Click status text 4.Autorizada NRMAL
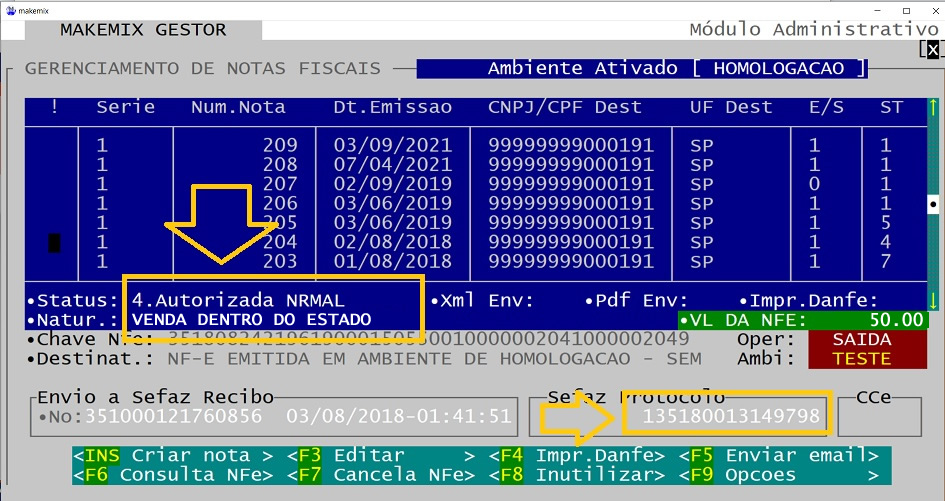Image resolution: width=945 pixels, height=501 pixels. [238, 300]
